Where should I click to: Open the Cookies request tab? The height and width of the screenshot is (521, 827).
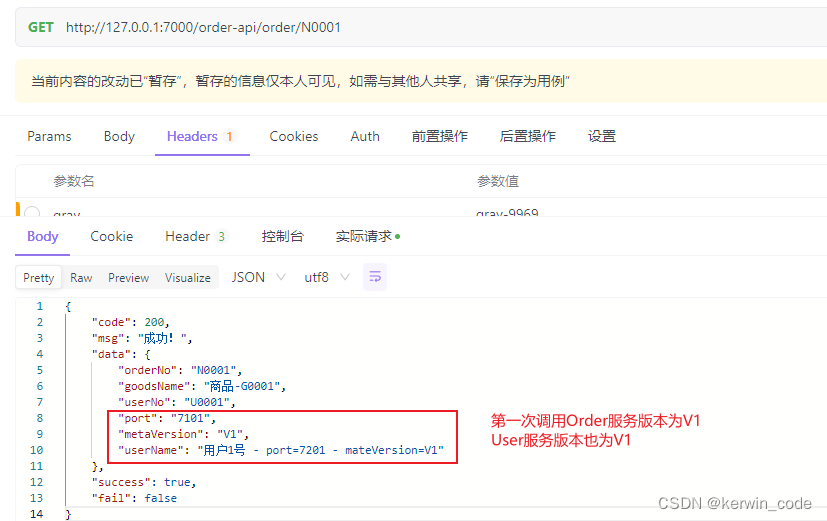[294, 137]
